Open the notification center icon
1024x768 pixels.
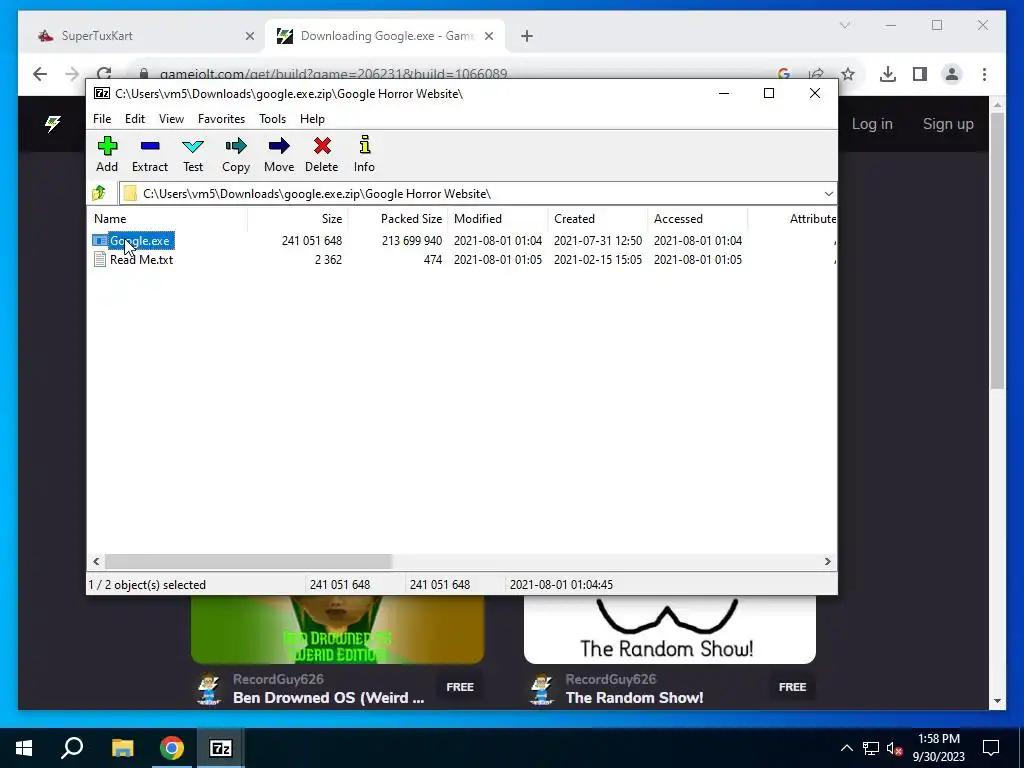[991, 748]
